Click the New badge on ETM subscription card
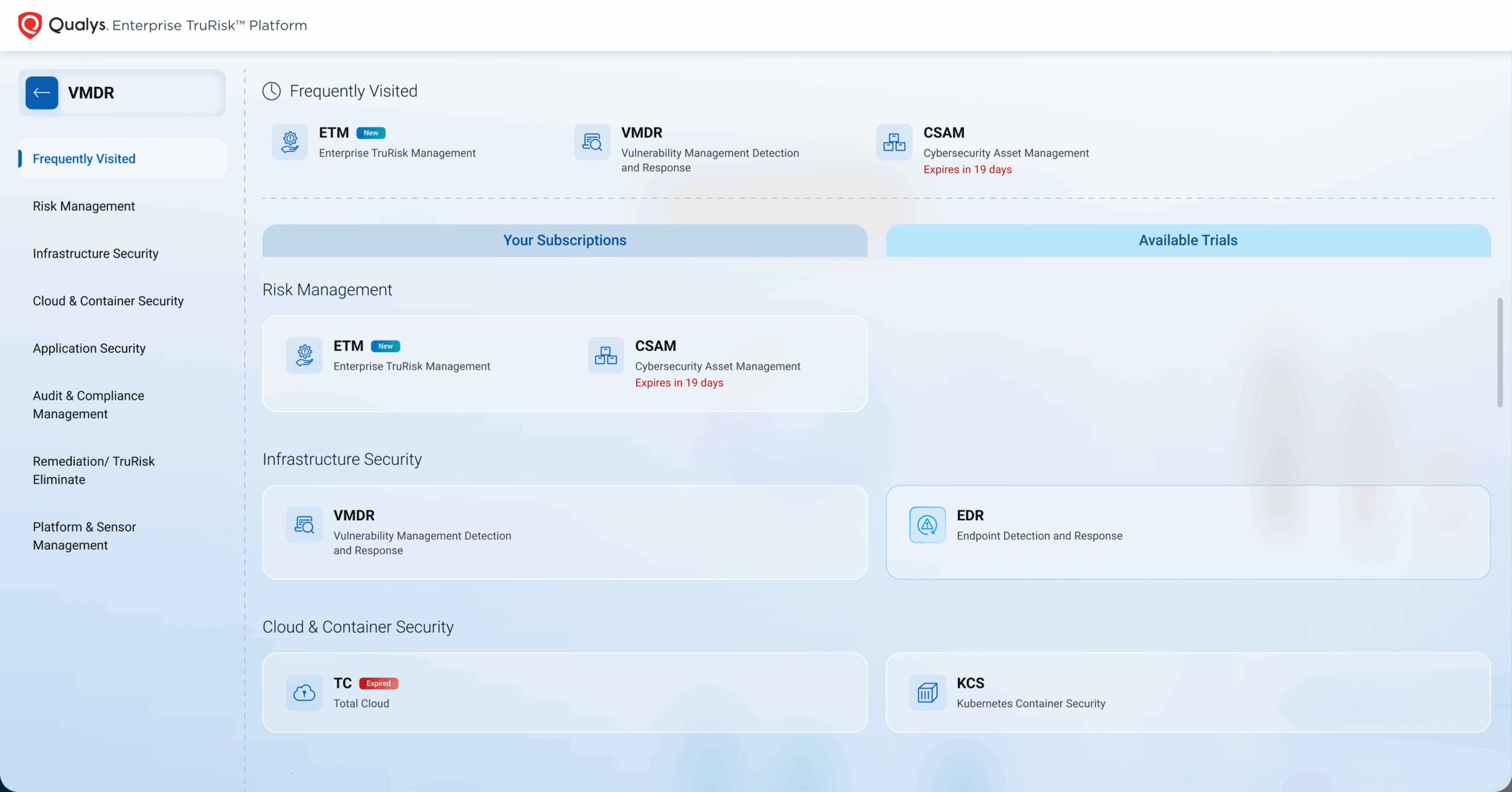The height and width of the screenshot is (792, 1512). click(x=386, y=346)
